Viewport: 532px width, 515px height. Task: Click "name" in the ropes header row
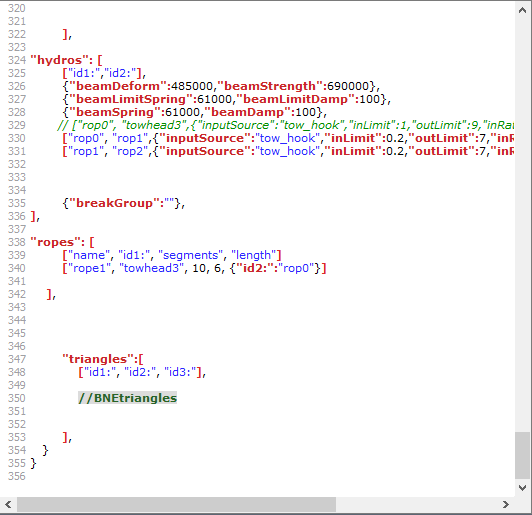(x=89, y=255)
